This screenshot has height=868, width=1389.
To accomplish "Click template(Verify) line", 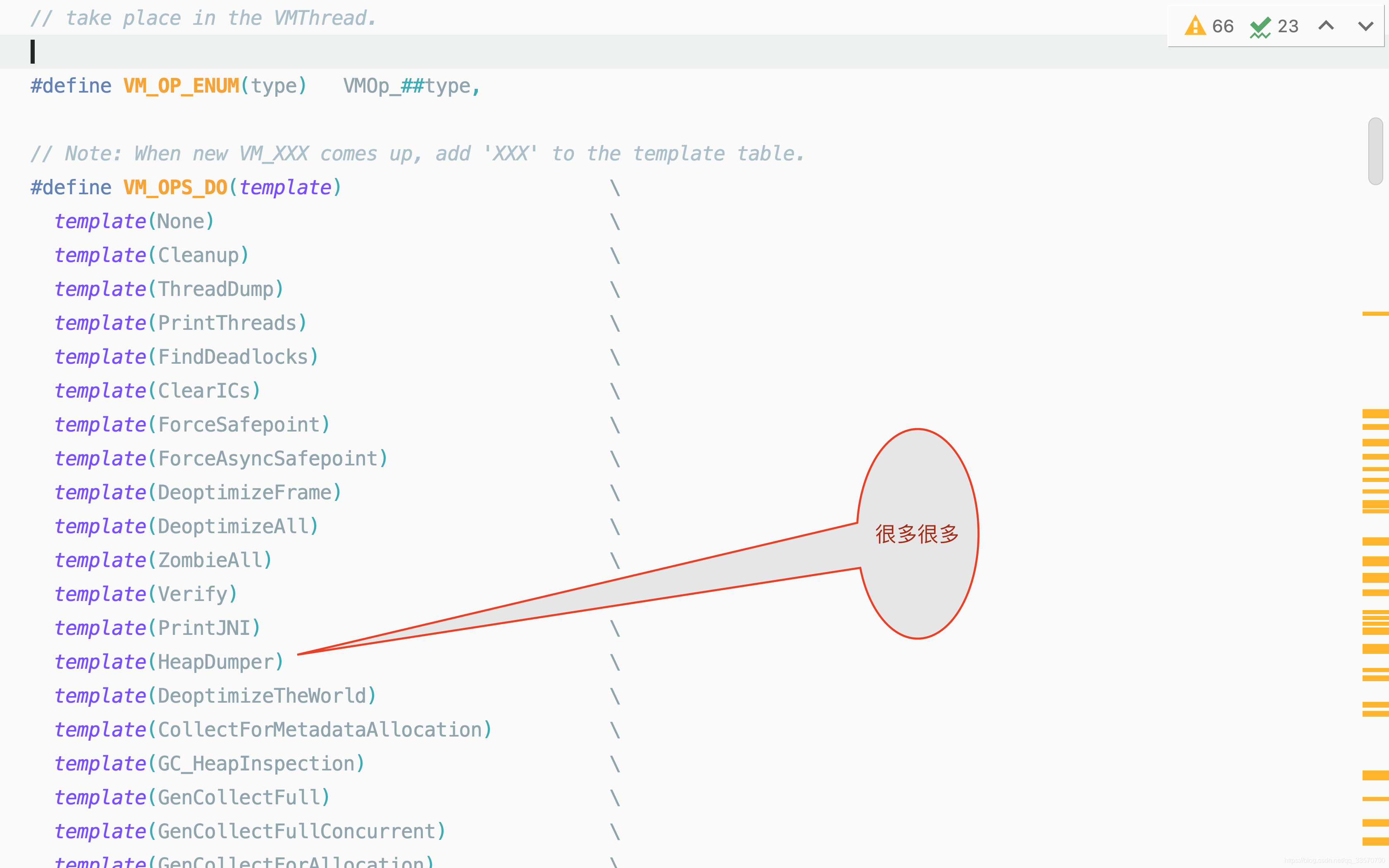I will 146,594.
